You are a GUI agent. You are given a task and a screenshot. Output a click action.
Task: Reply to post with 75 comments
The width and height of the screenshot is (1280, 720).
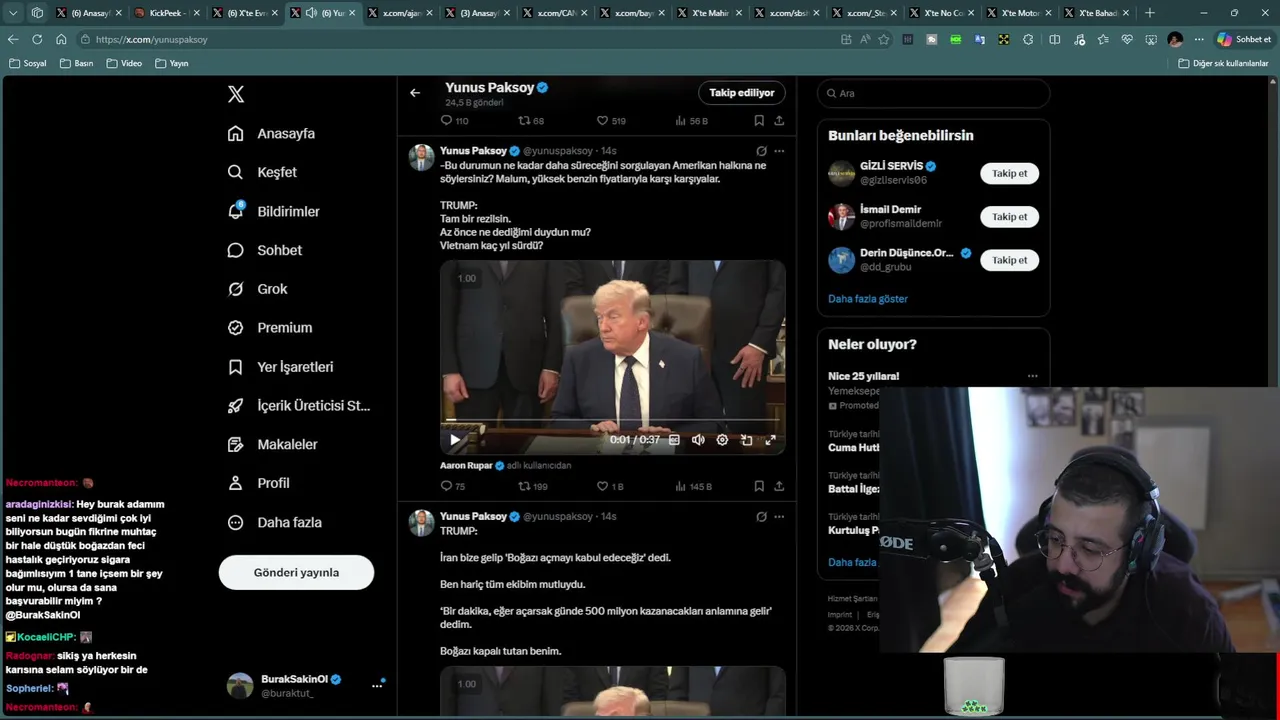click(x=453, y=486)
